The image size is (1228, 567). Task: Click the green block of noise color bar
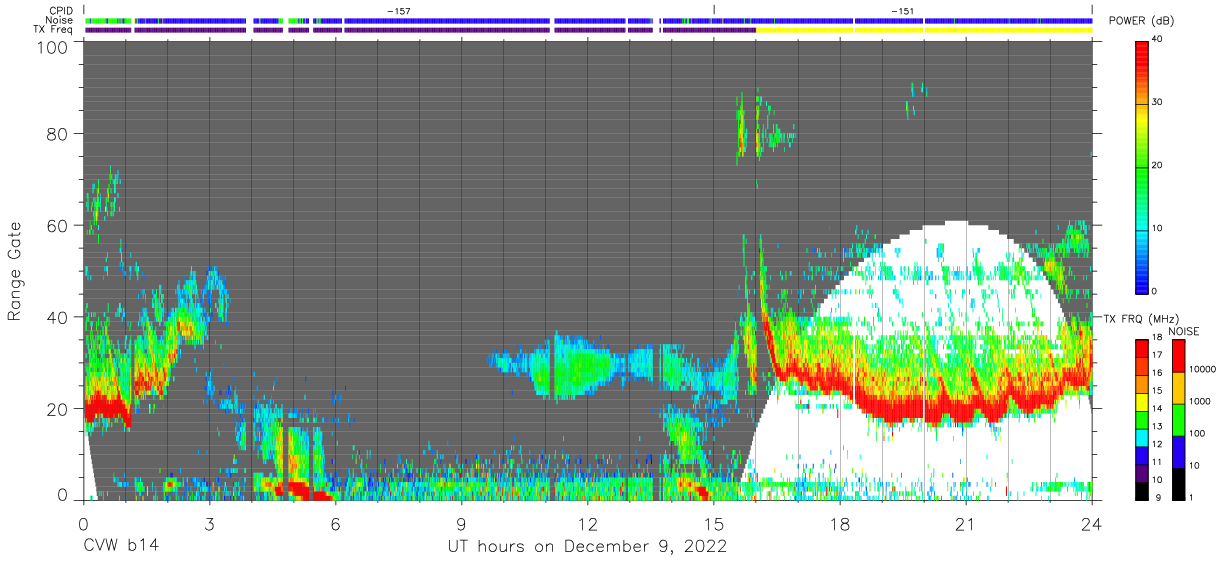(1180, 420)
